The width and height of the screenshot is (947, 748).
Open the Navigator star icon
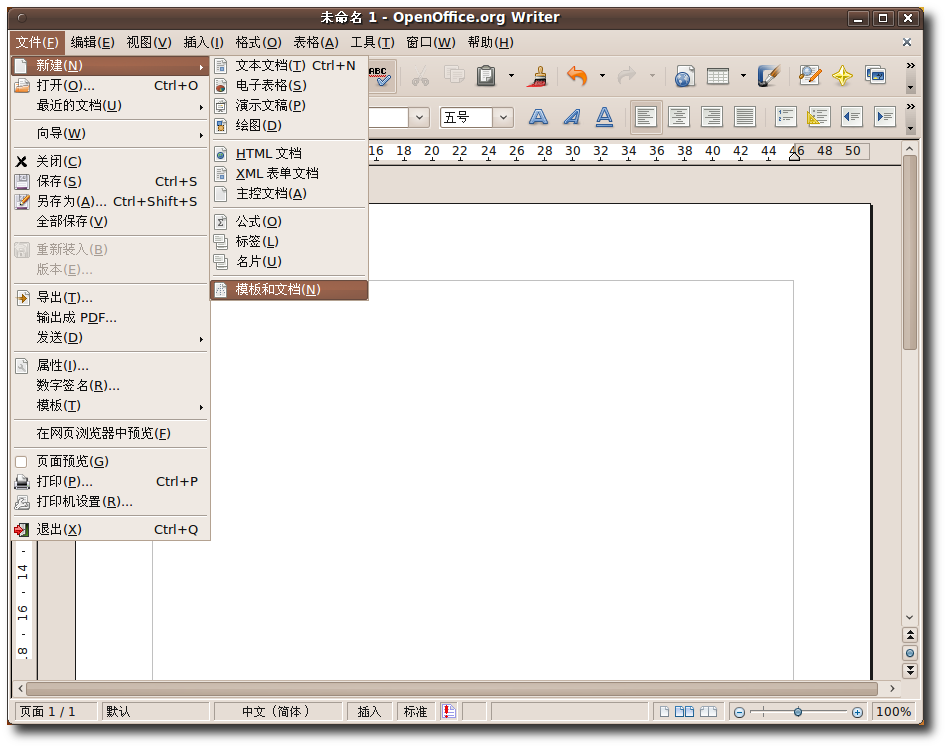tap(842, 76)
